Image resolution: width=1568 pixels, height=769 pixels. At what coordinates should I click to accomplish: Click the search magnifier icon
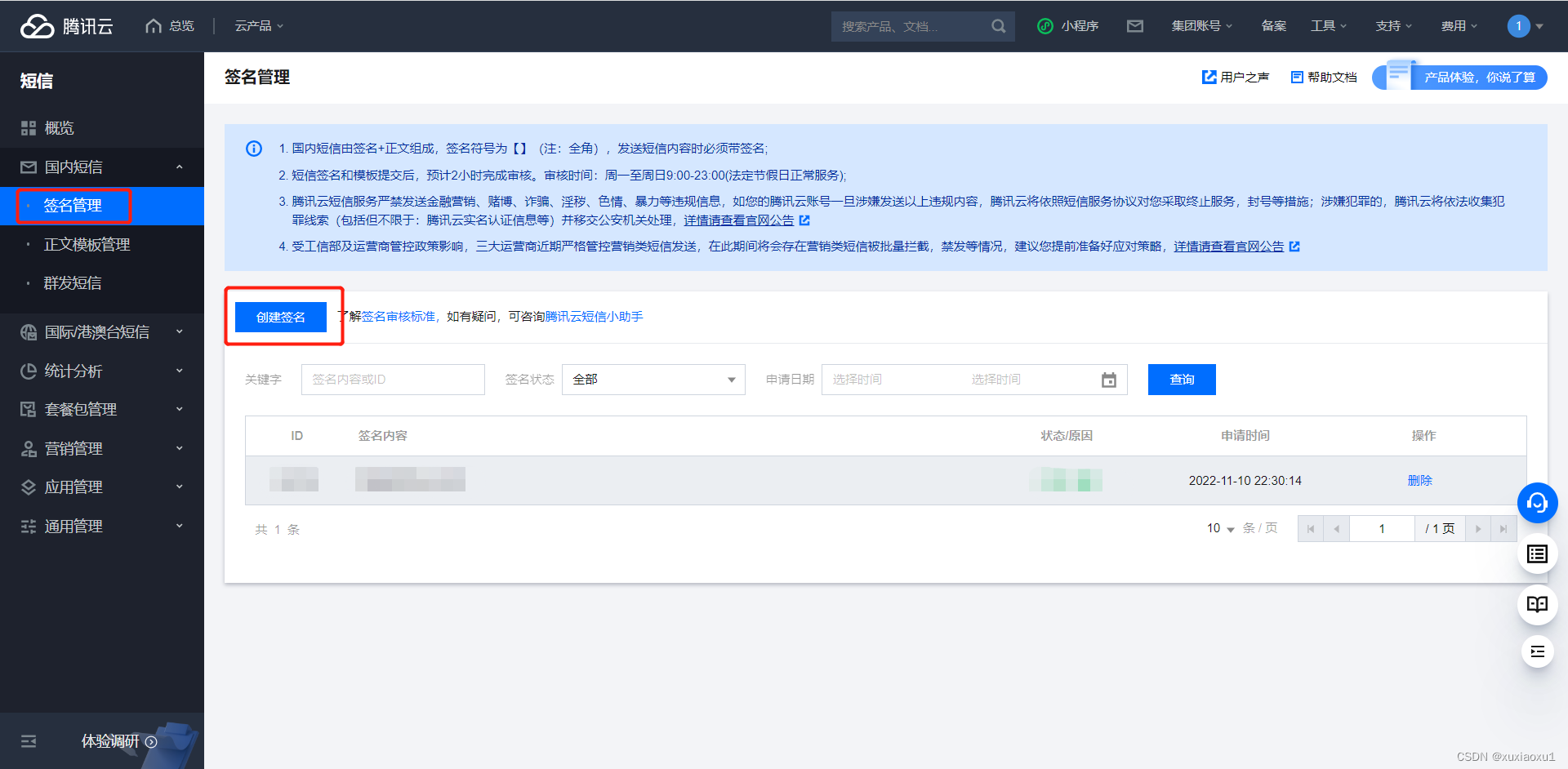998,26
